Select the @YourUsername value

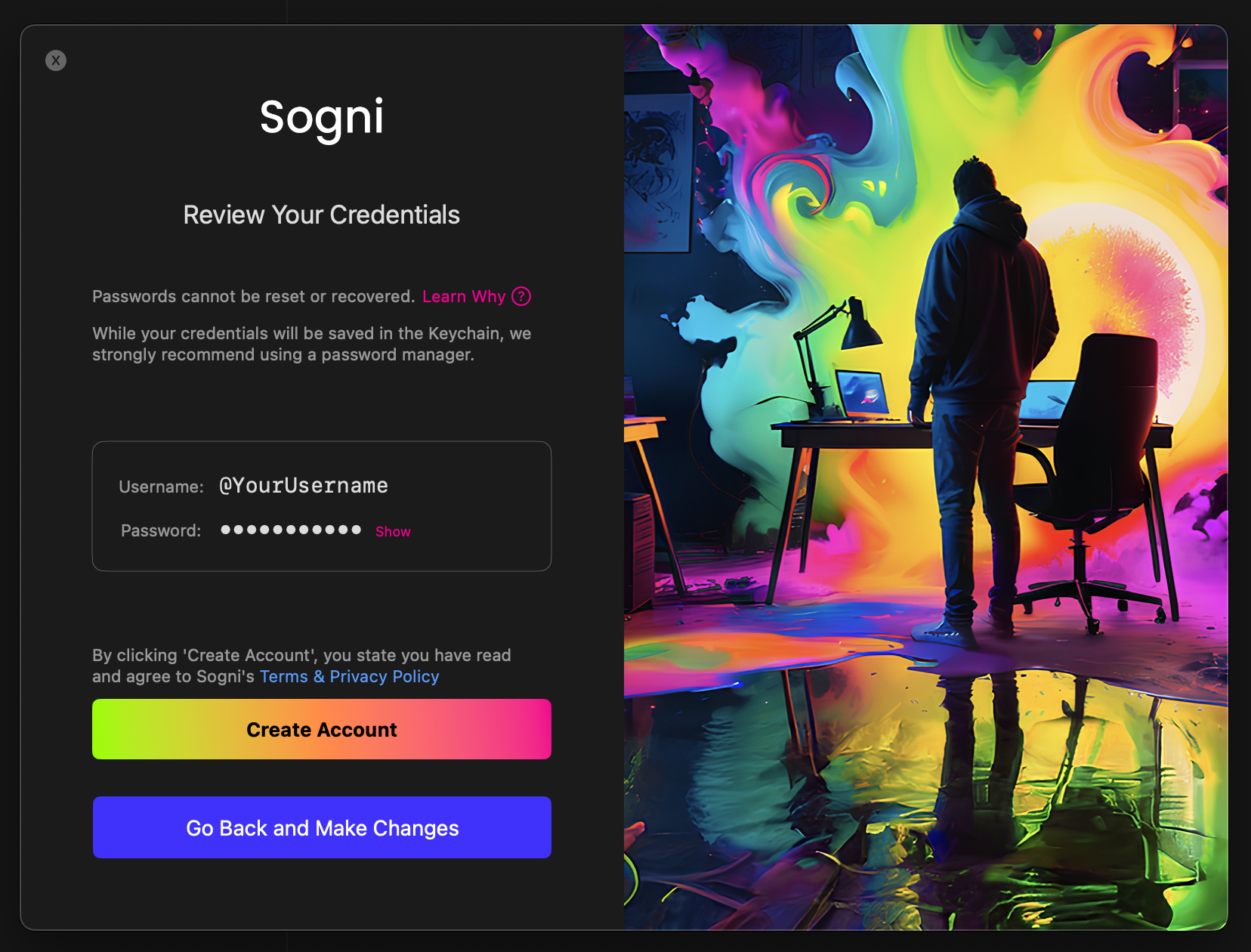pos(304,486)
